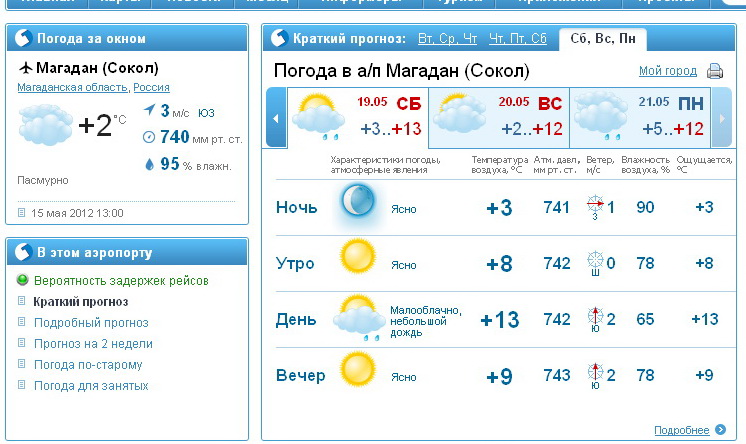Switch to the Чт, Пт, Сб forecast tab

coord(518,39)
